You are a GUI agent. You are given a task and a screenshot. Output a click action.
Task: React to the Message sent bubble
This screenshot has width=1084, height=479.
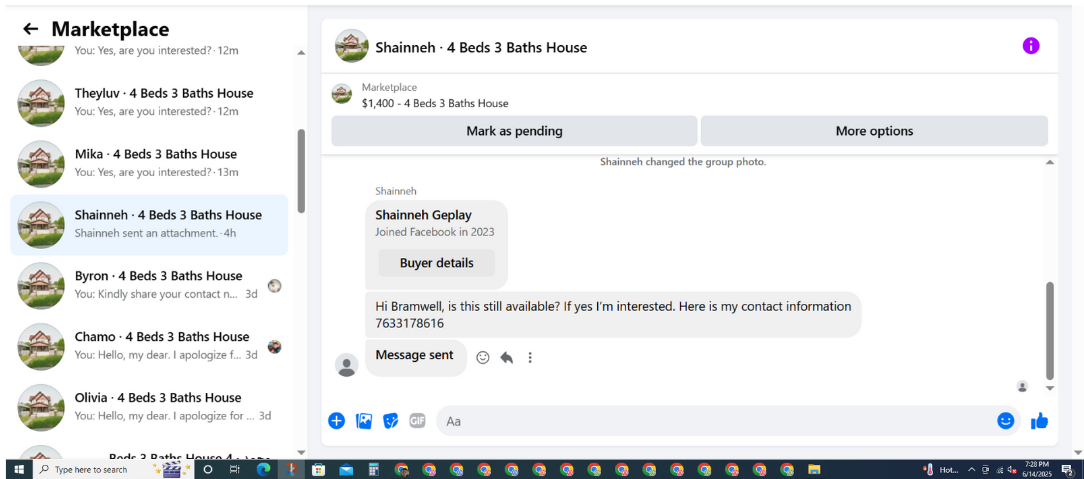click(x=483, y=357)
